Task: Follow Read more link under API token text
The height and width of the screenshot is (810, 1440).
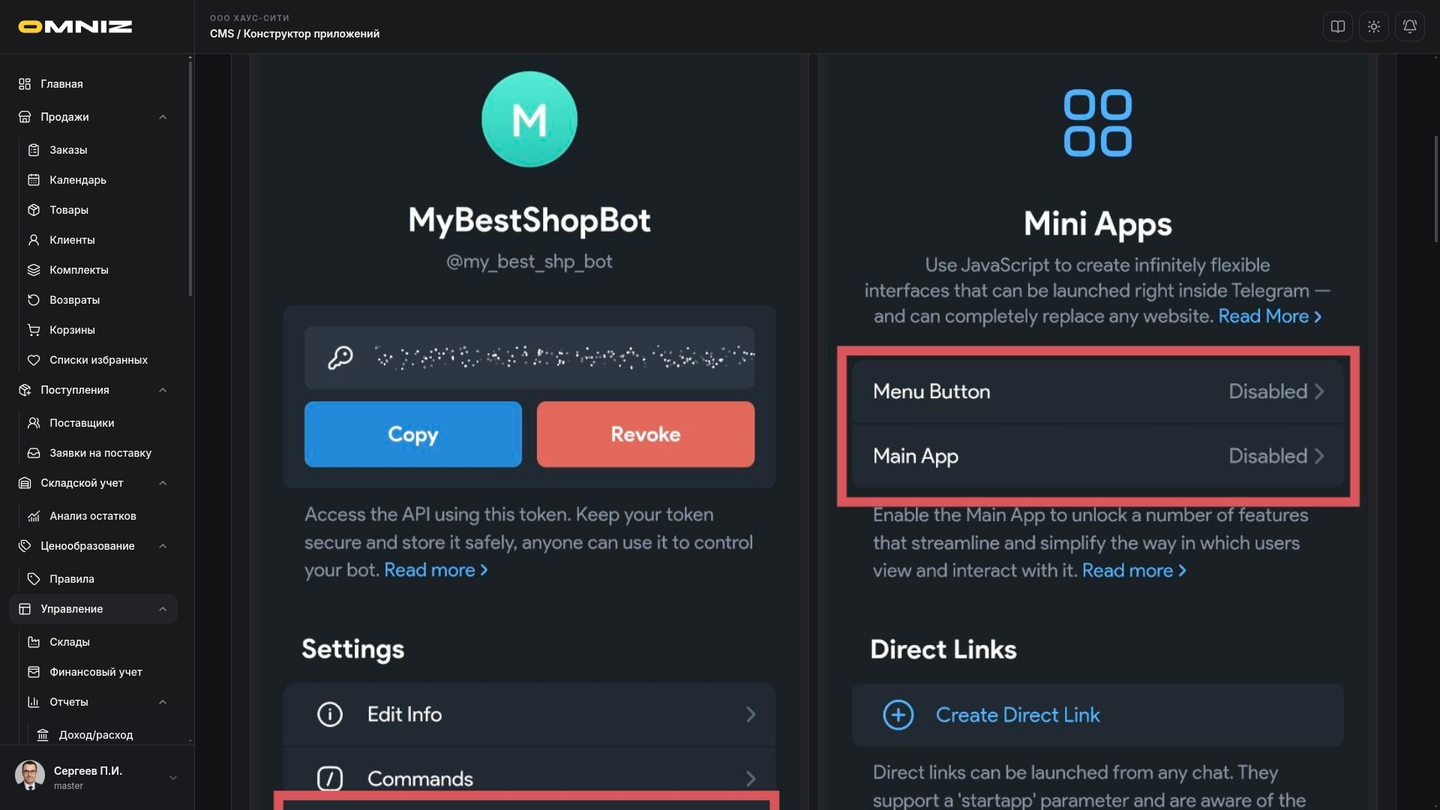Action: 436,570
